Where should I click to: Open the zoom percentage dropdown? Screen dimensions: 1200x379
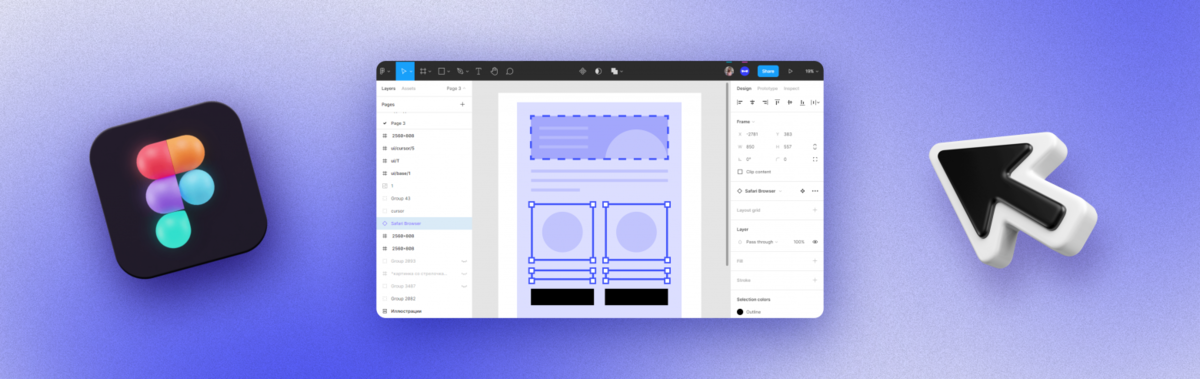point(810,71)
